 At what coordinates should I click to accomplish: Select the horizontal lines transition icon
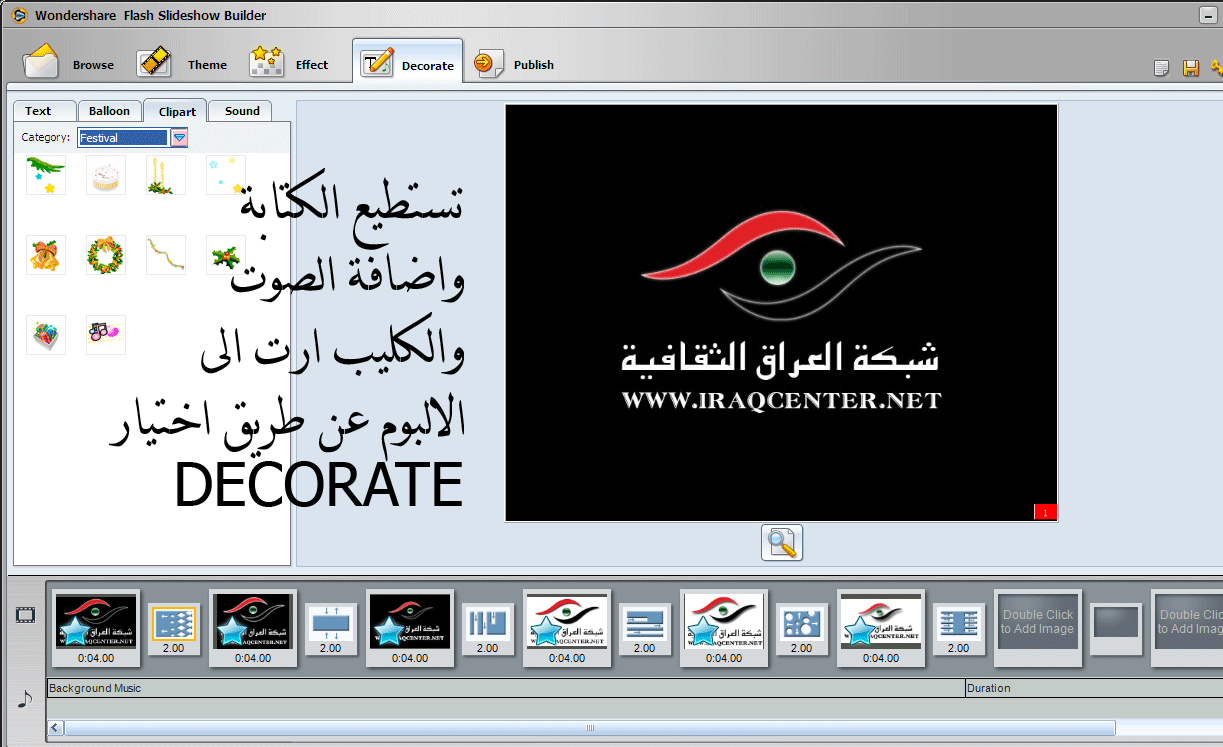(645, 630)
